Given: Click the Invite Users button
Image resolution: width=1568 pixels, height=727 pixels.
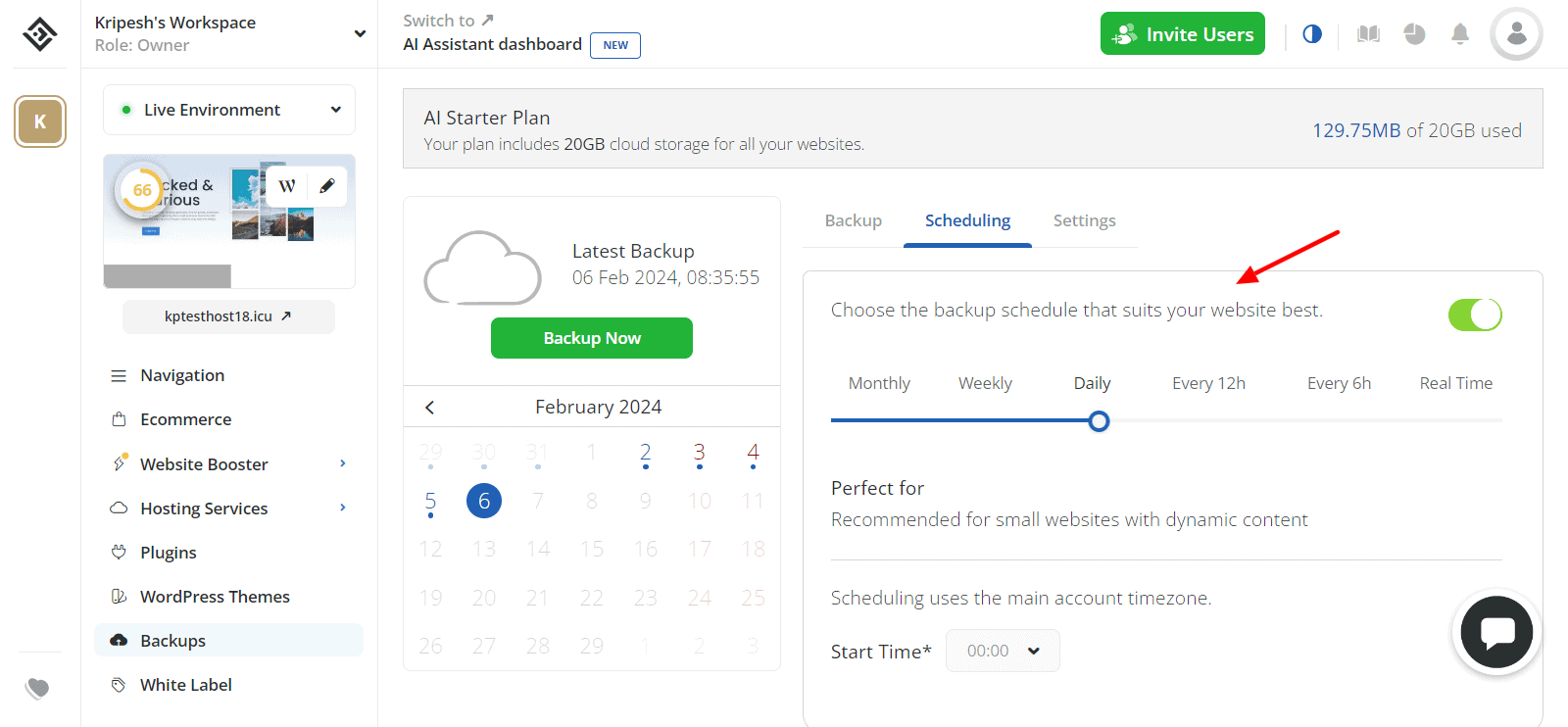Looking at the screenshot, I should (1182, 34).
